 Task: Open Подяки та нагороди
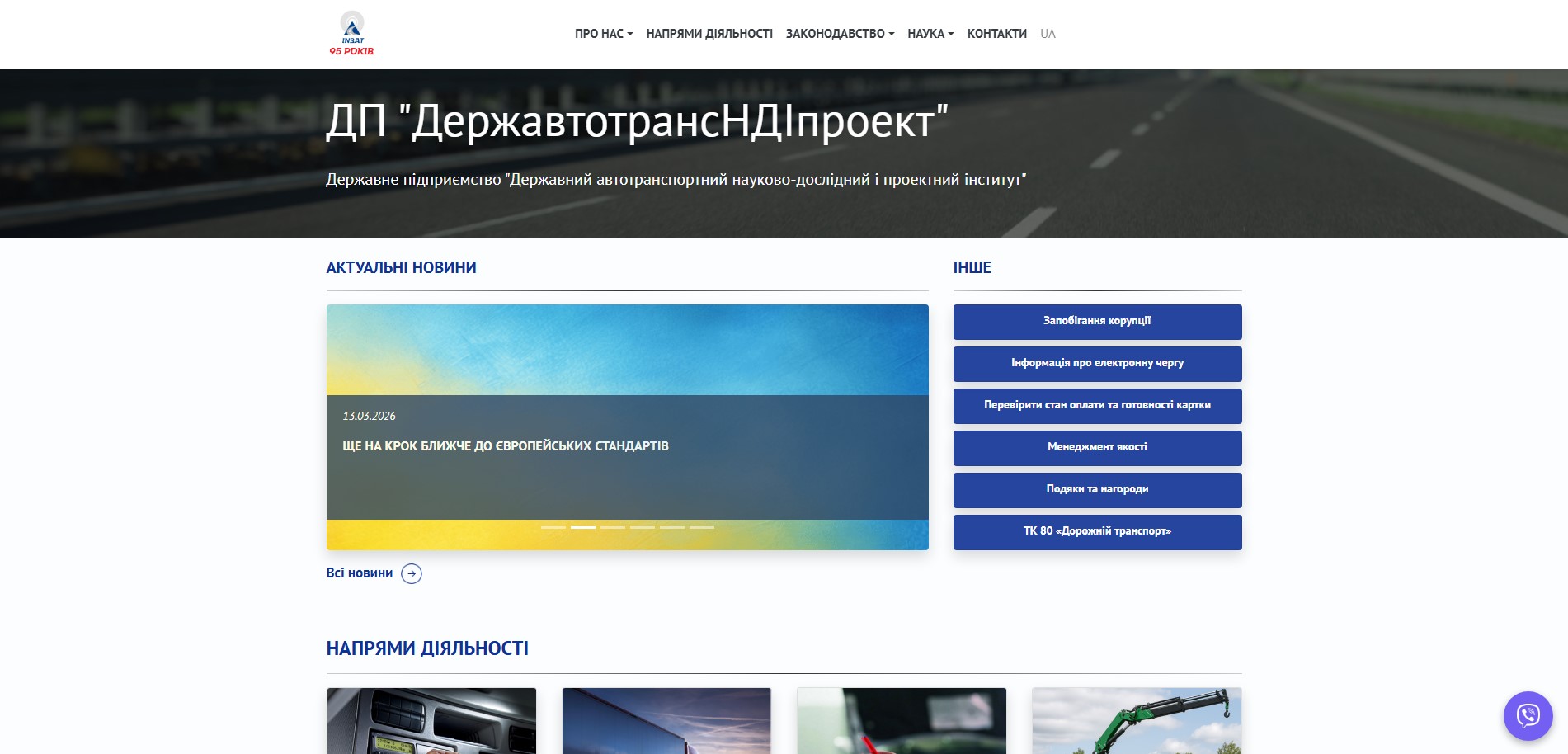(x=1097, y=490)
